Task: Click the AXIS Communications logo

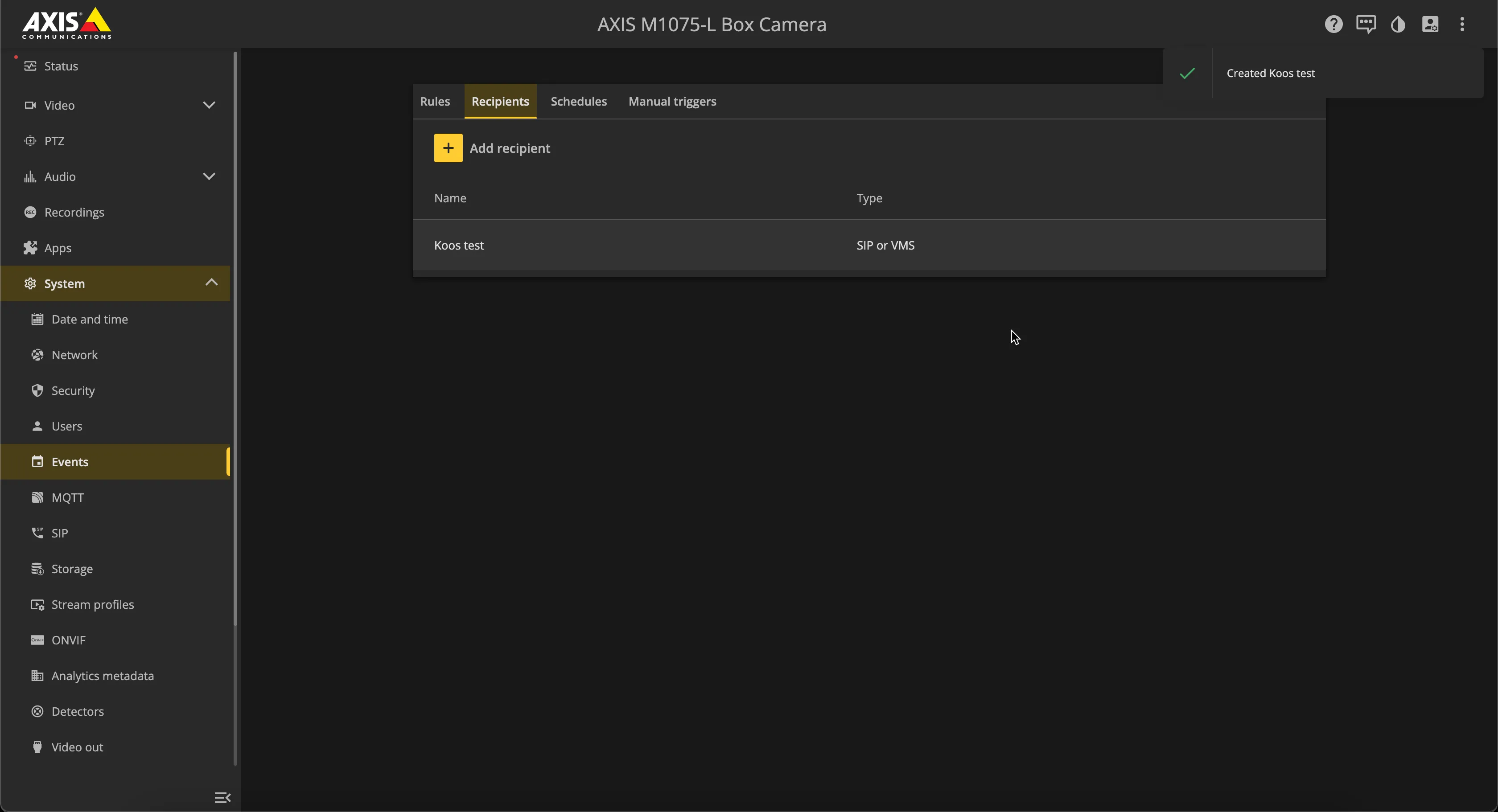Action: click(66, 23)
